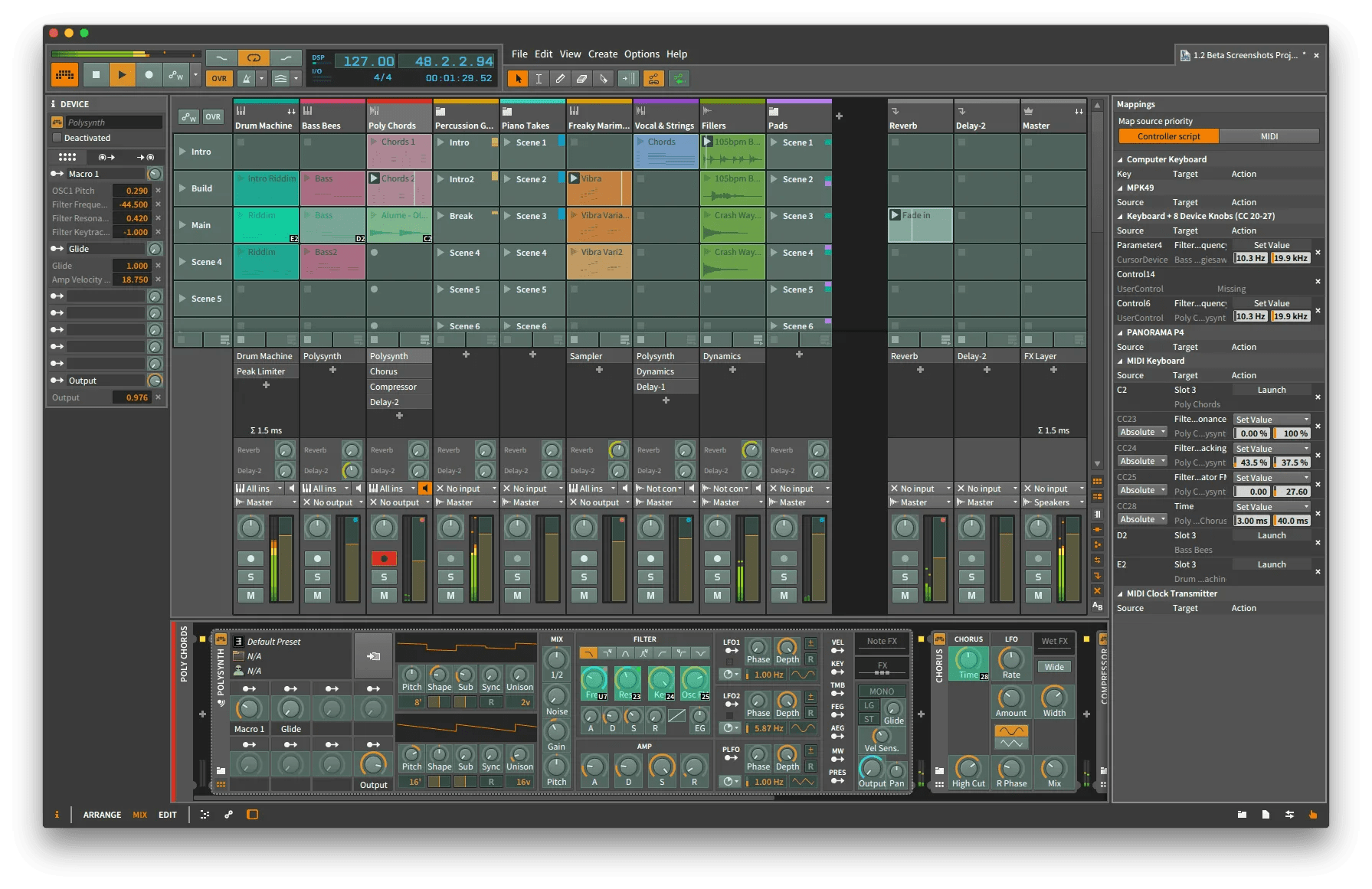Open the Note FX panel on Polysynth
The width and height of the screenshot is (1372, 889).
tap(882, 642)
